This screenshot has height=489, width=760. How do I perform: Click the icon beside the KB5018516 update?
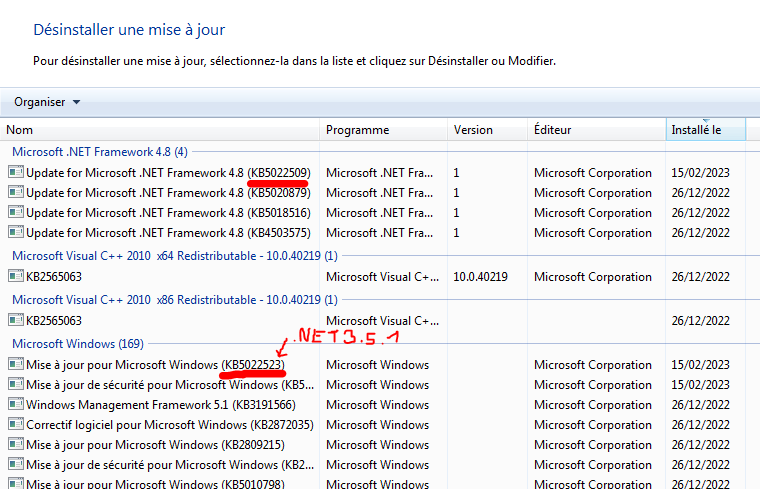16,212
